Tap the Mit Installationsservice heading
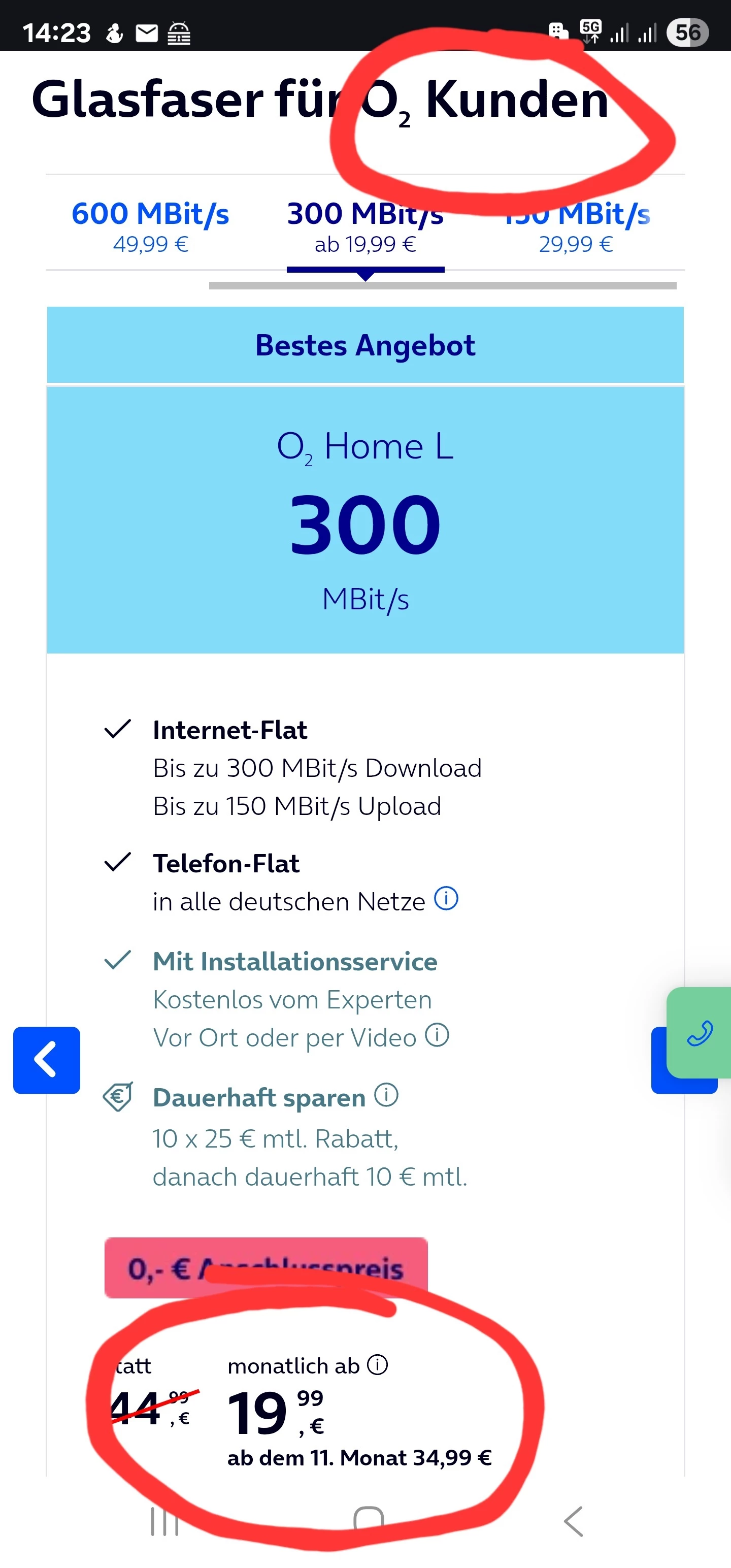Screen dimensions: 731x1568 tap(294, 961)
